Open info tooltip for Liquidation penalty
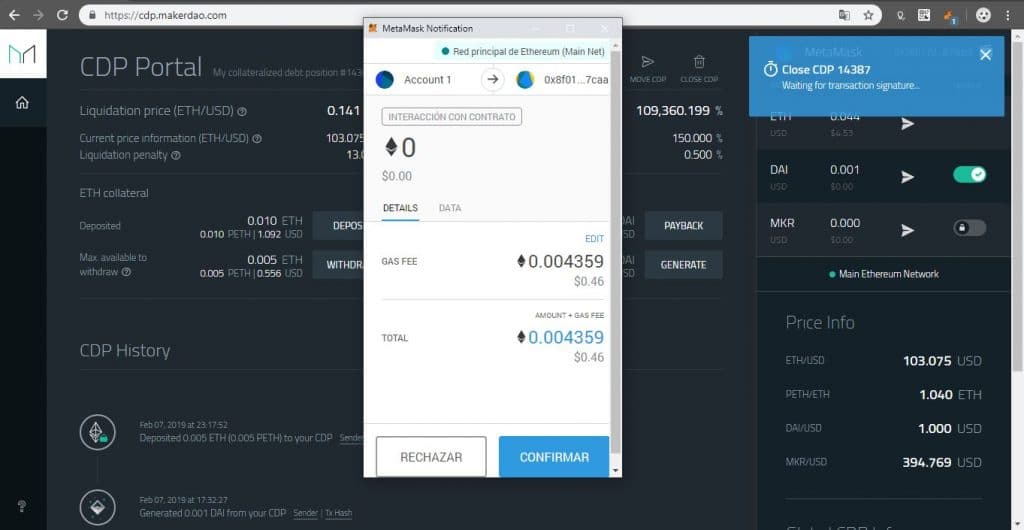The height and width of the screenshot is (530, 1024). coord(176,155)
